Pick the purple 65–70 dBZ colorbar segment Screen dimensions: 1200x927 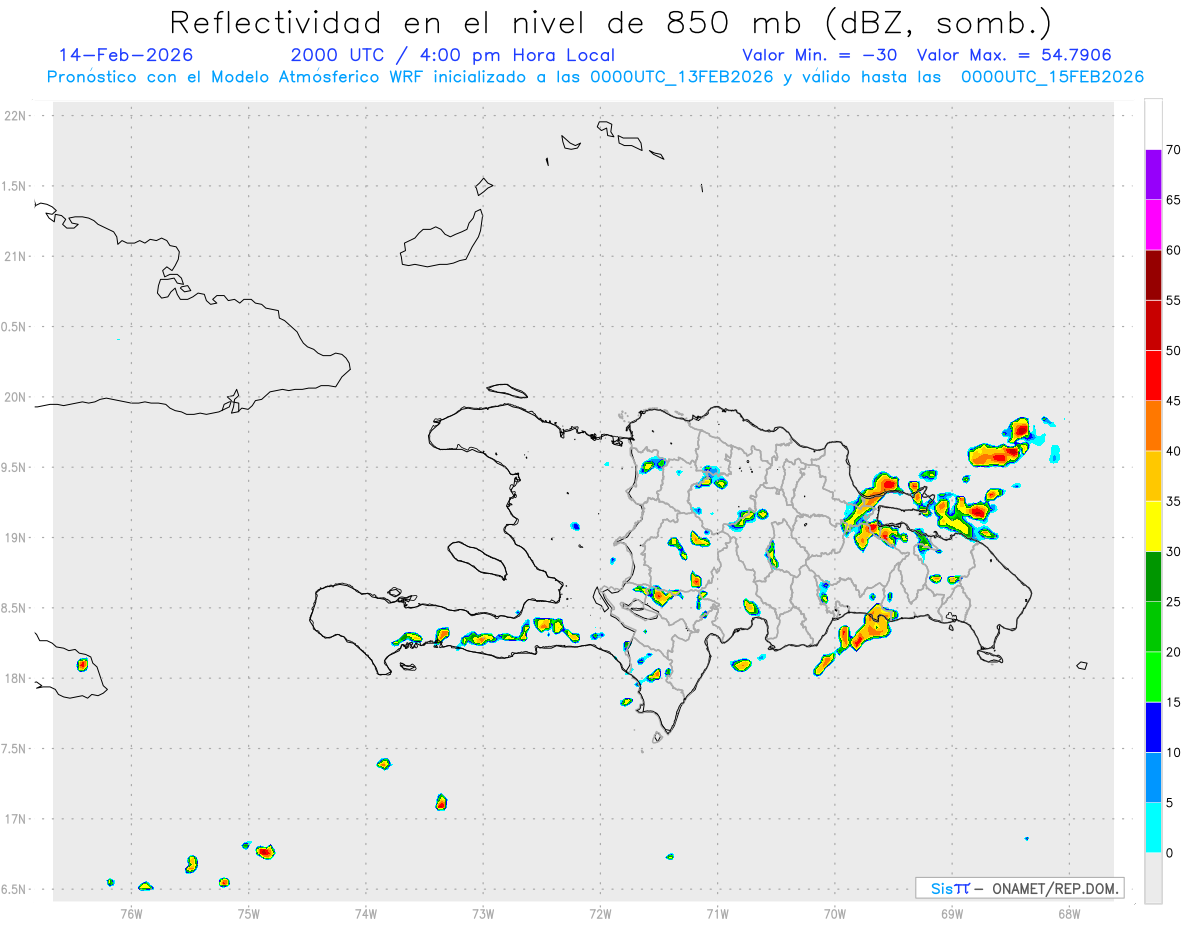pyautogui.click(x=1153, y=175)
